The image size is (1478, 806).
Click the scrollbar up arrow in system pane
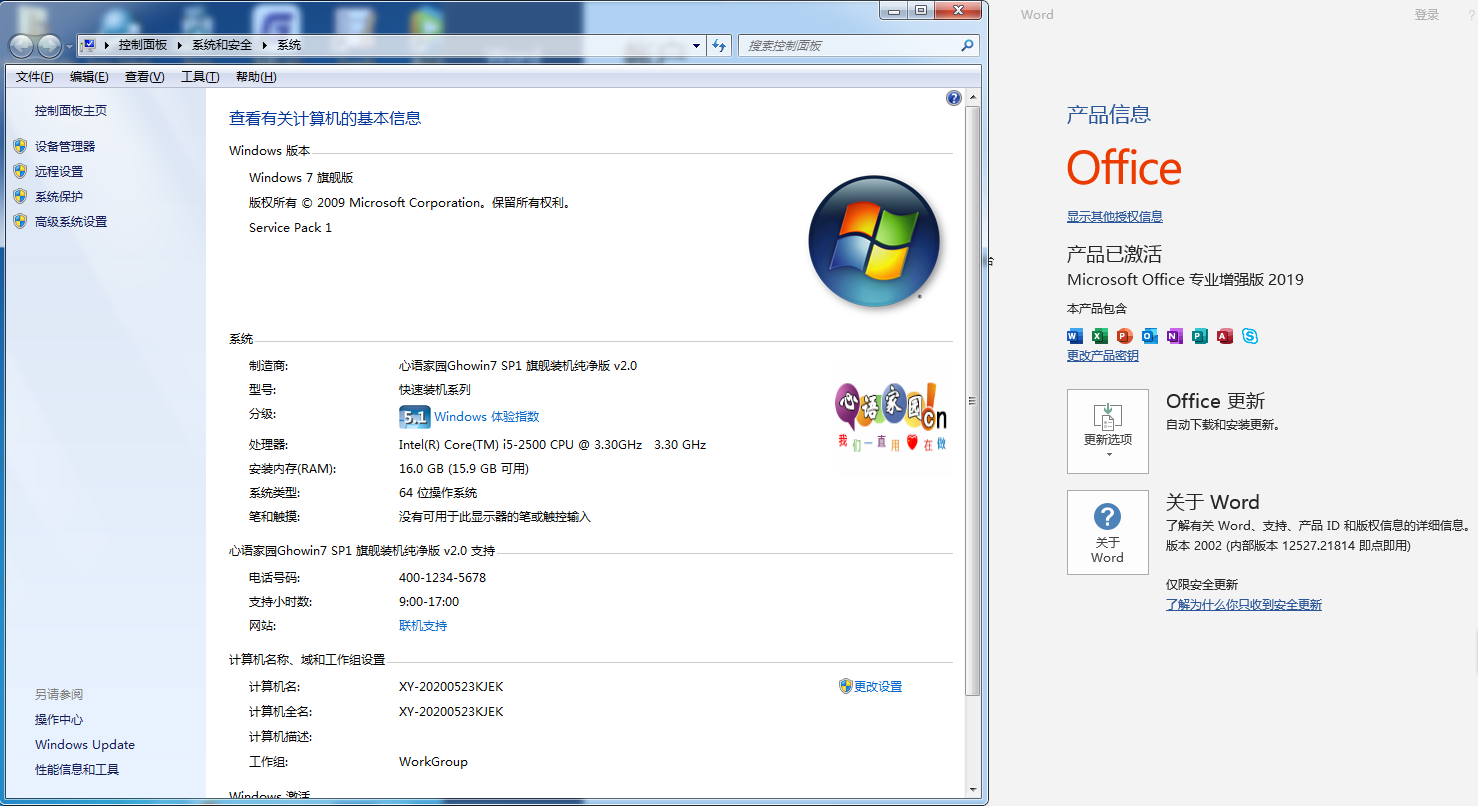click(972, 97)
